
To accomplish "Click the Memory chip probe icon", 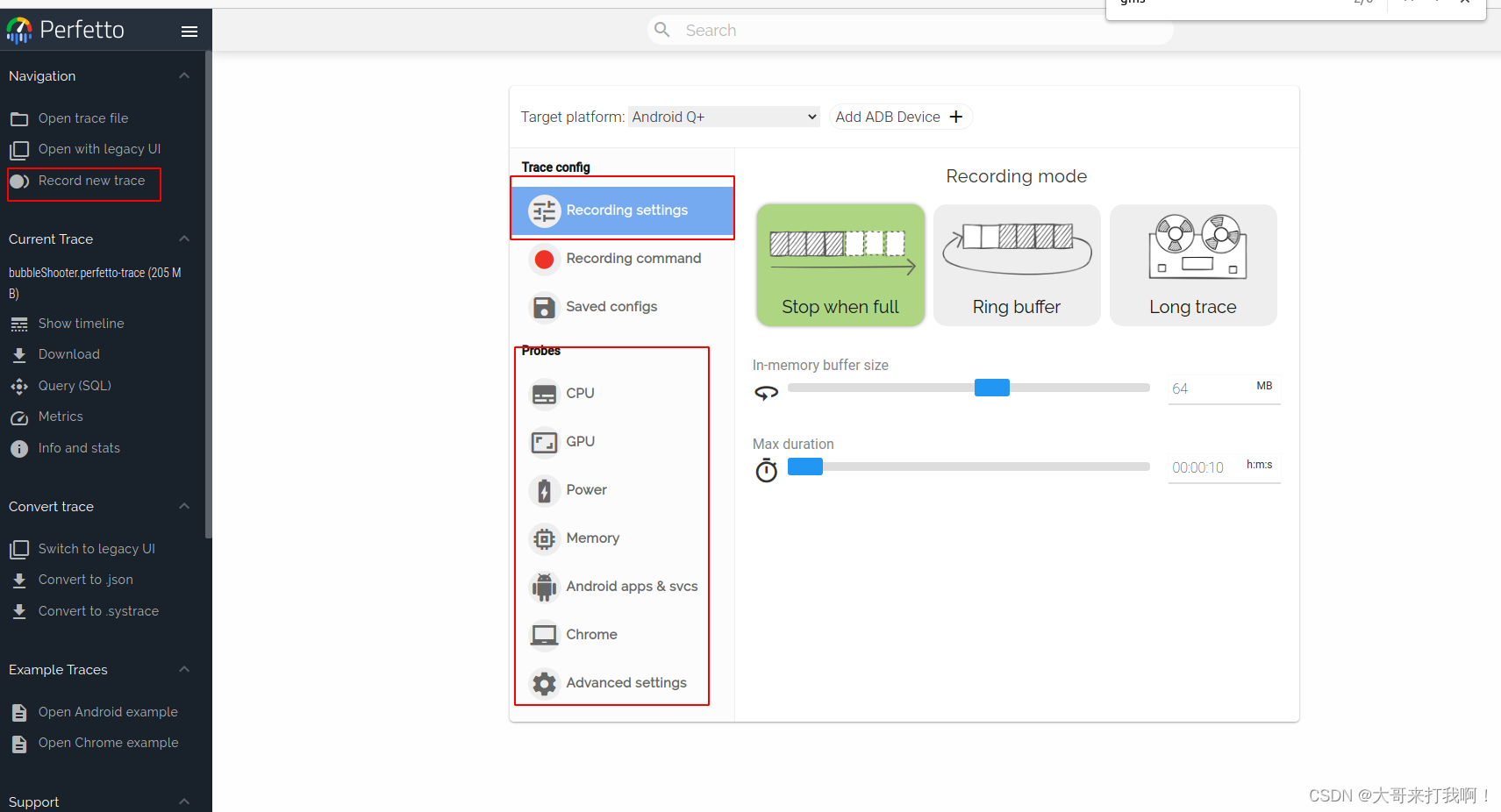I will pos(545,538).
